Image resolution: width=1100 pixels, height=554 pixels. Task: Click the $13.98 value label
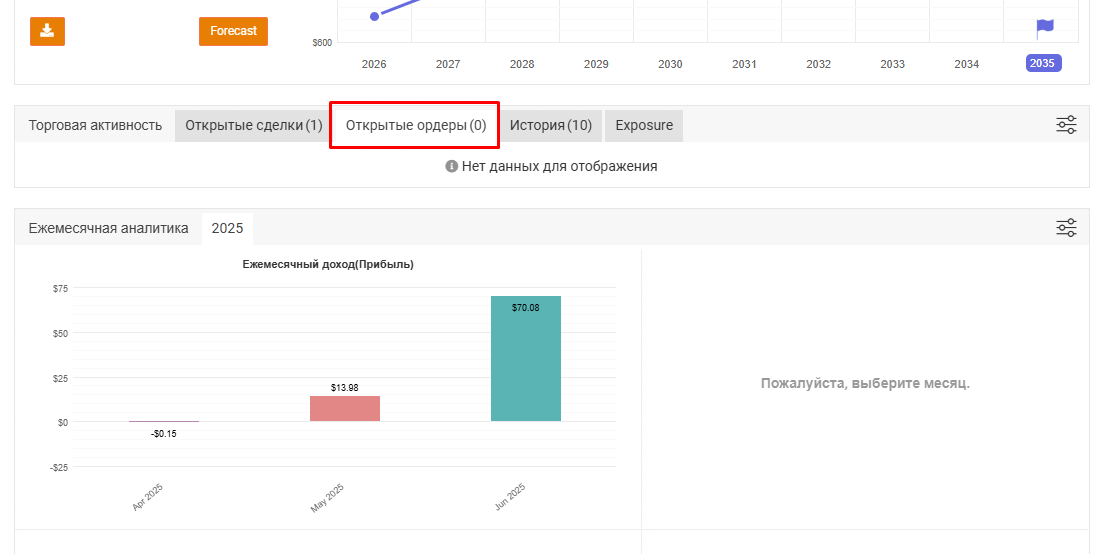[344, 387]
